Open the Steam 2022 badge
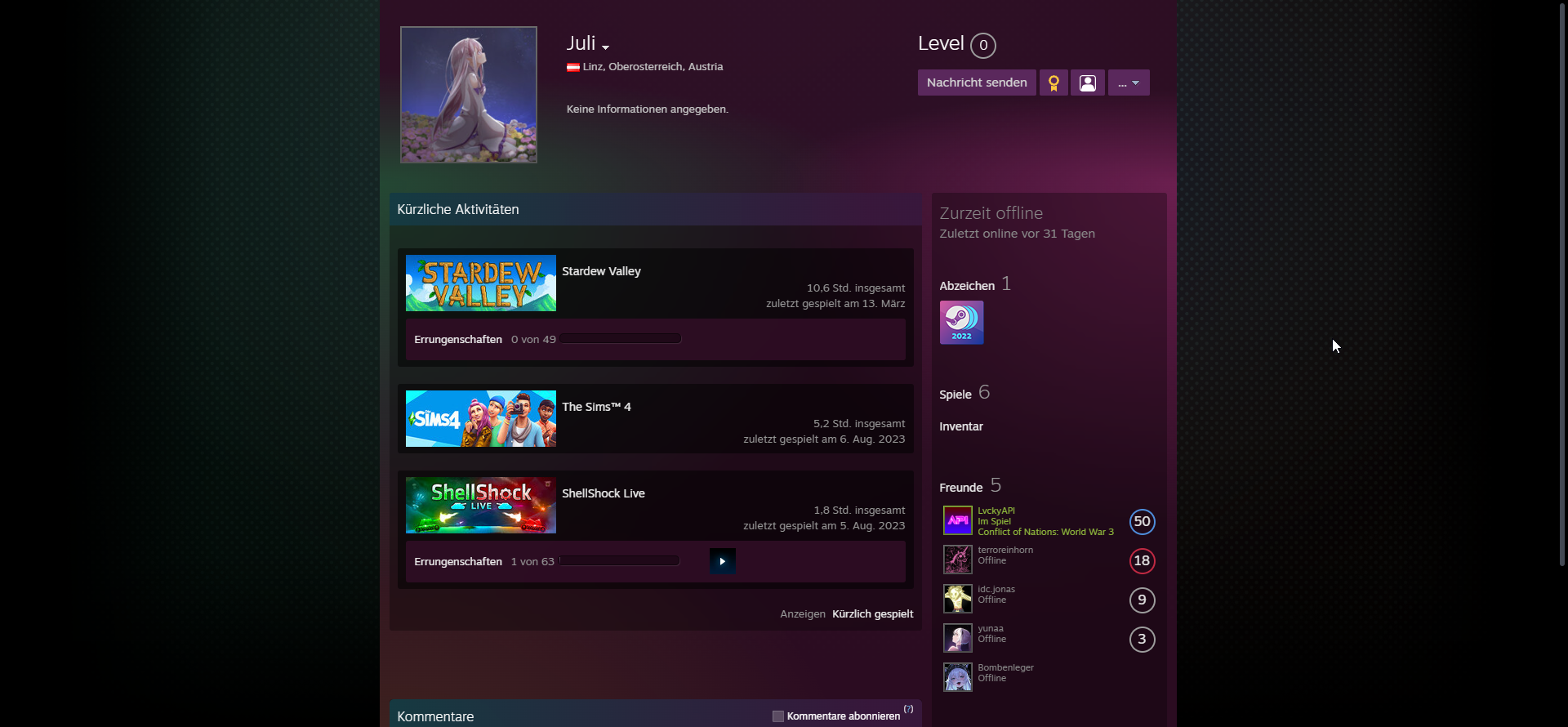This screenshot has width=1568, height=727. (x=961, y=323)
